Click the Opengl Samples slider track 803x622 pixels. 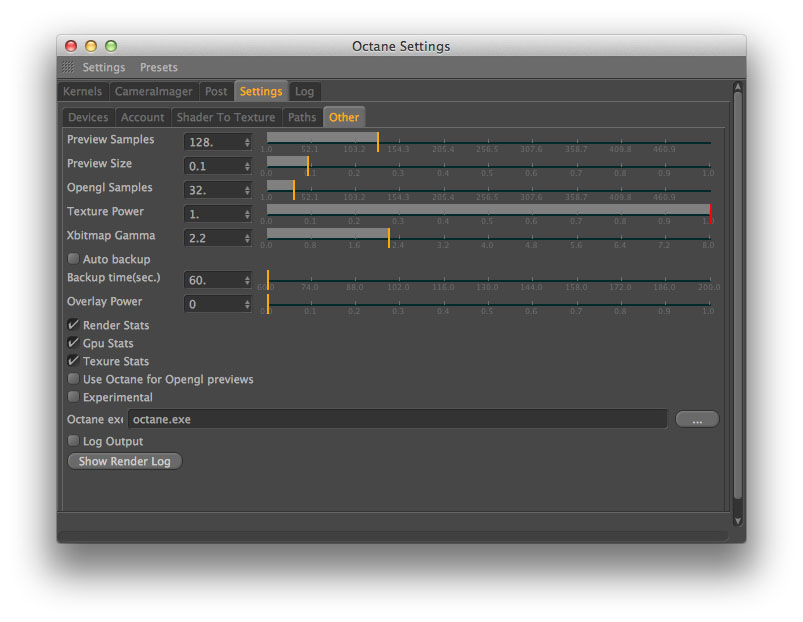pyautogui.click(x=489, y=190)
